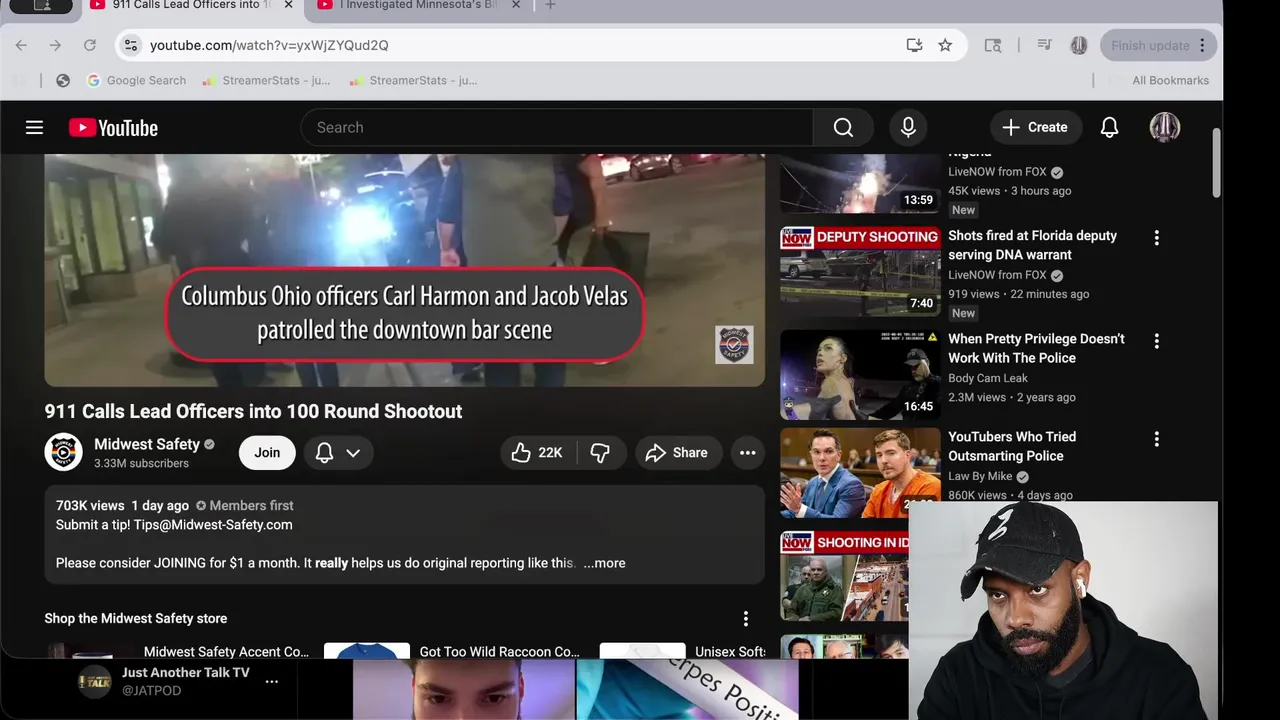Open more actions menu beside Share
The height and width of the screenshot is (720, 1280).
click(747, 453)
